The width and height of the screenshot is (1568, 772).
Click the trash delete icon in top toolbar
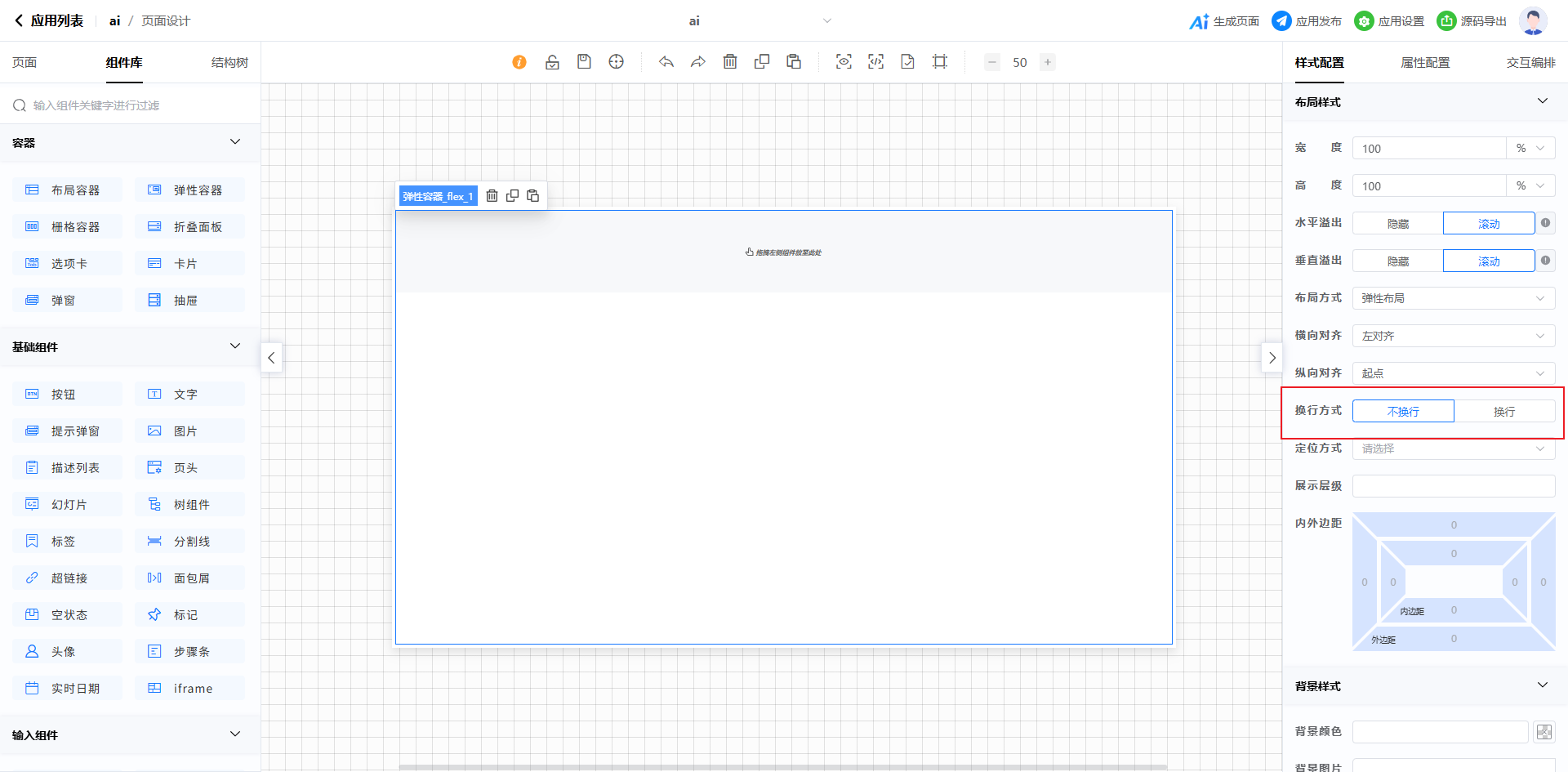pos(730,62)
